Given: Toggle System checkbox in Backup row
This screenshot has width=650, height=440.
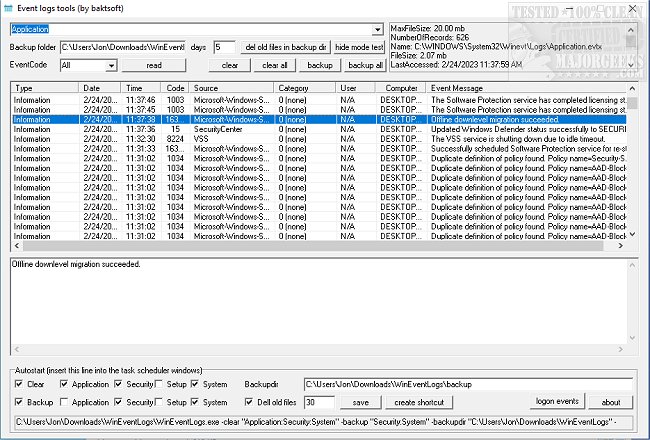Looking at the screenshot, I should [x=195, y=402].
